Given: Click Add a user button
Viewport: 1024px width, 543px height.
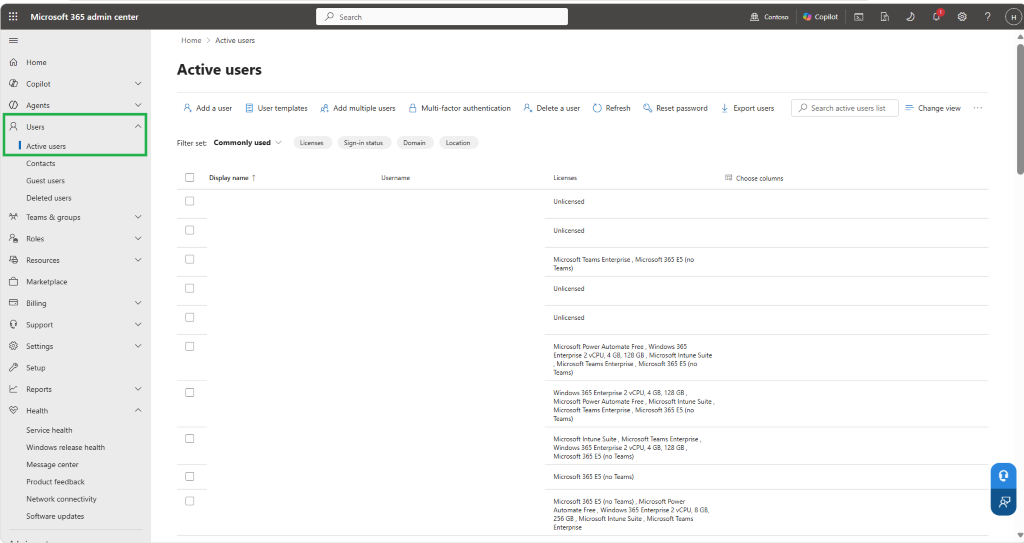Looking at the screenshot, I should click(208, 108).
